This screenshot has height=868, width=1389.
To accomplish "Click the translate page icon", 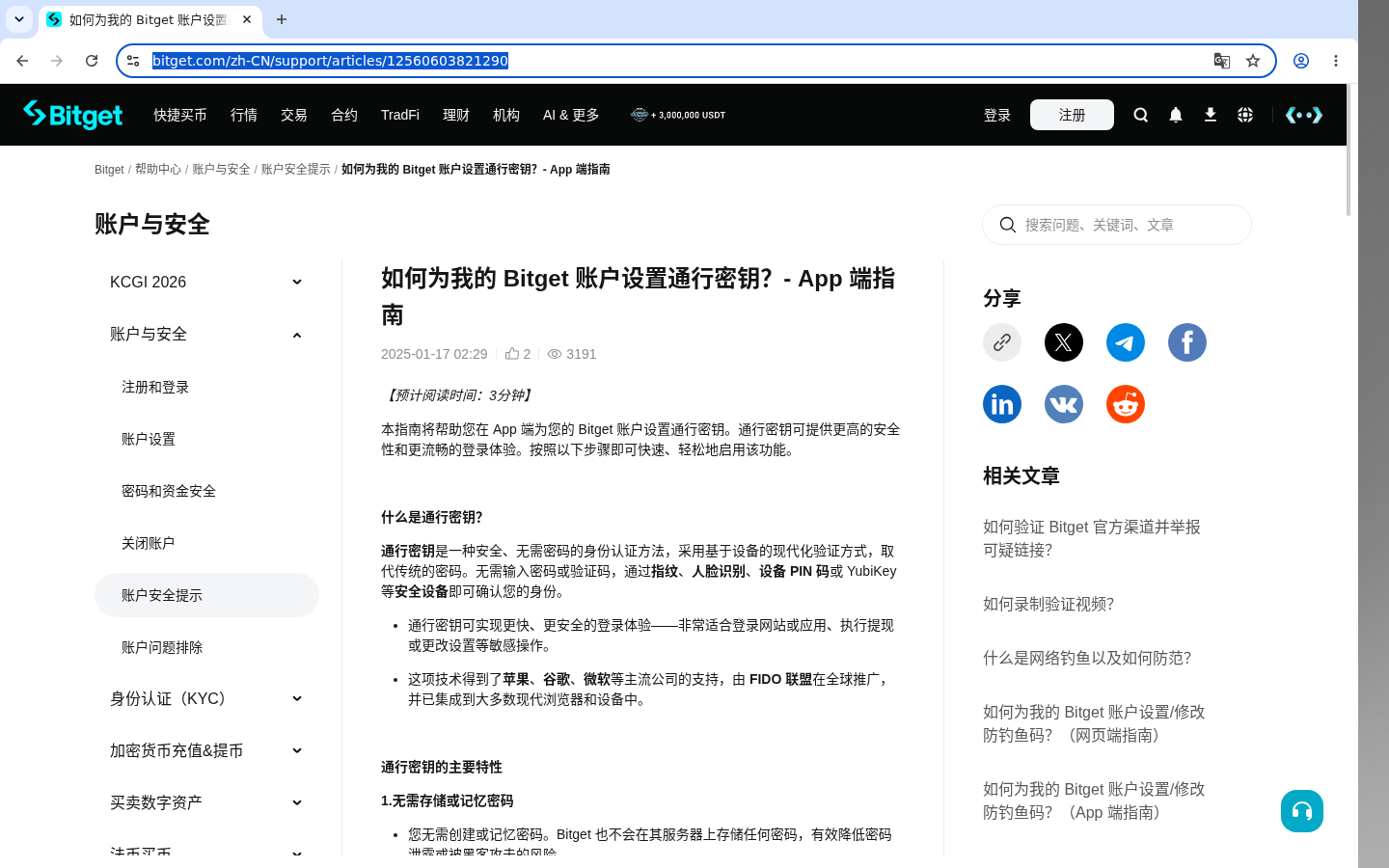I will pos(1222,61).
